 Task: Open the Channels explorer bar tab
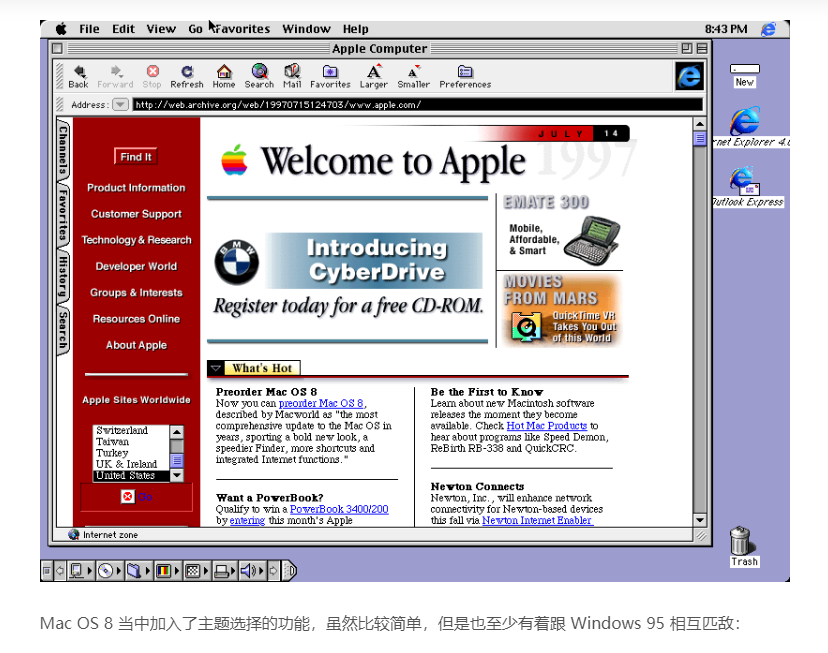point(63,150)
